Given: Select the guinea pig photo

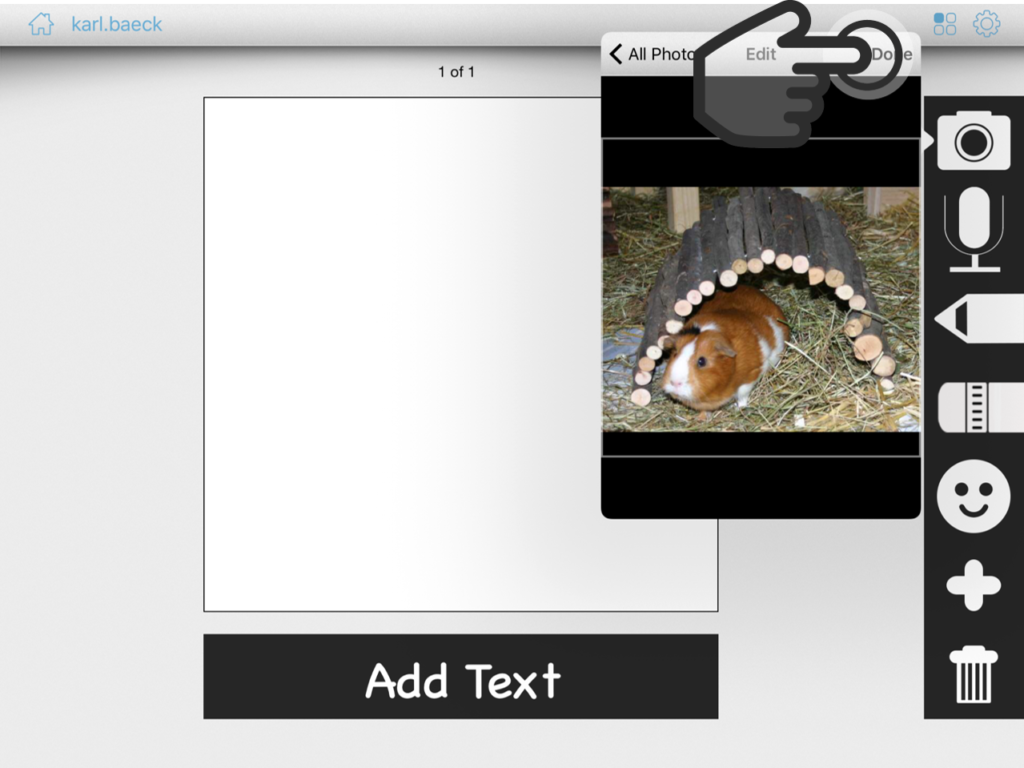Looking at the screenshot, I should tap(761, 310).
